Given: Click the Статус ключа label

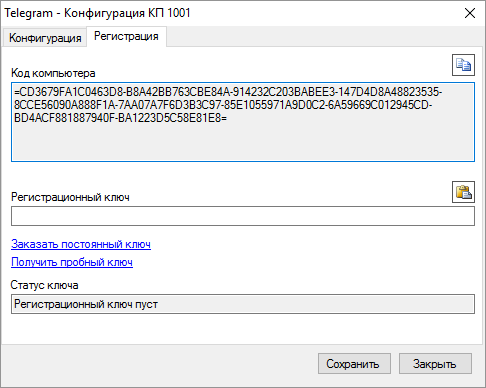Looking at the screenshot, I should 44,285.
